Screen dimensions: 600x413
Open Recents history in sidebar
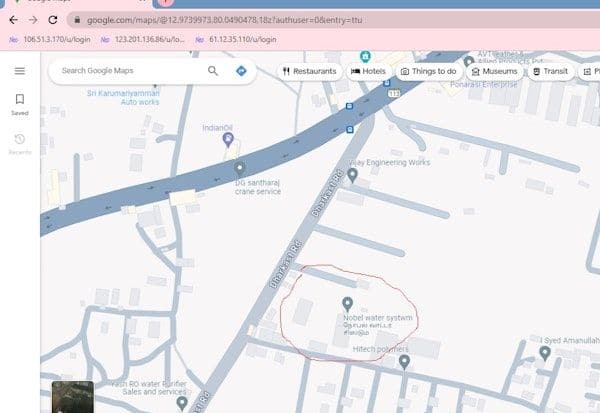pyautogui.click(x=20, y=139)
